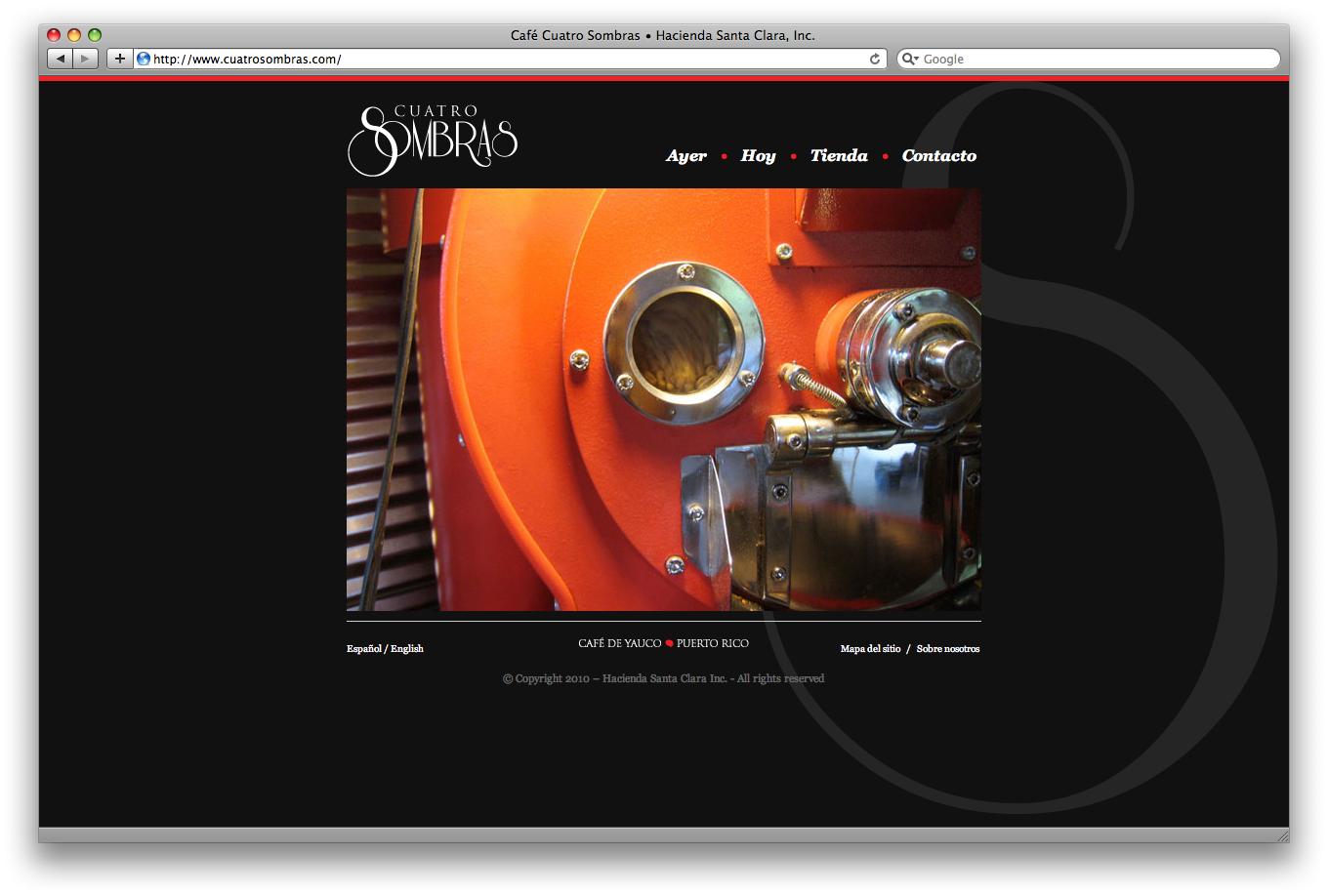This screenshot has width=1328, height=896.
Task: Click the globe site icon in address bar
Action: pyautogui.click(x=144, y=59)
